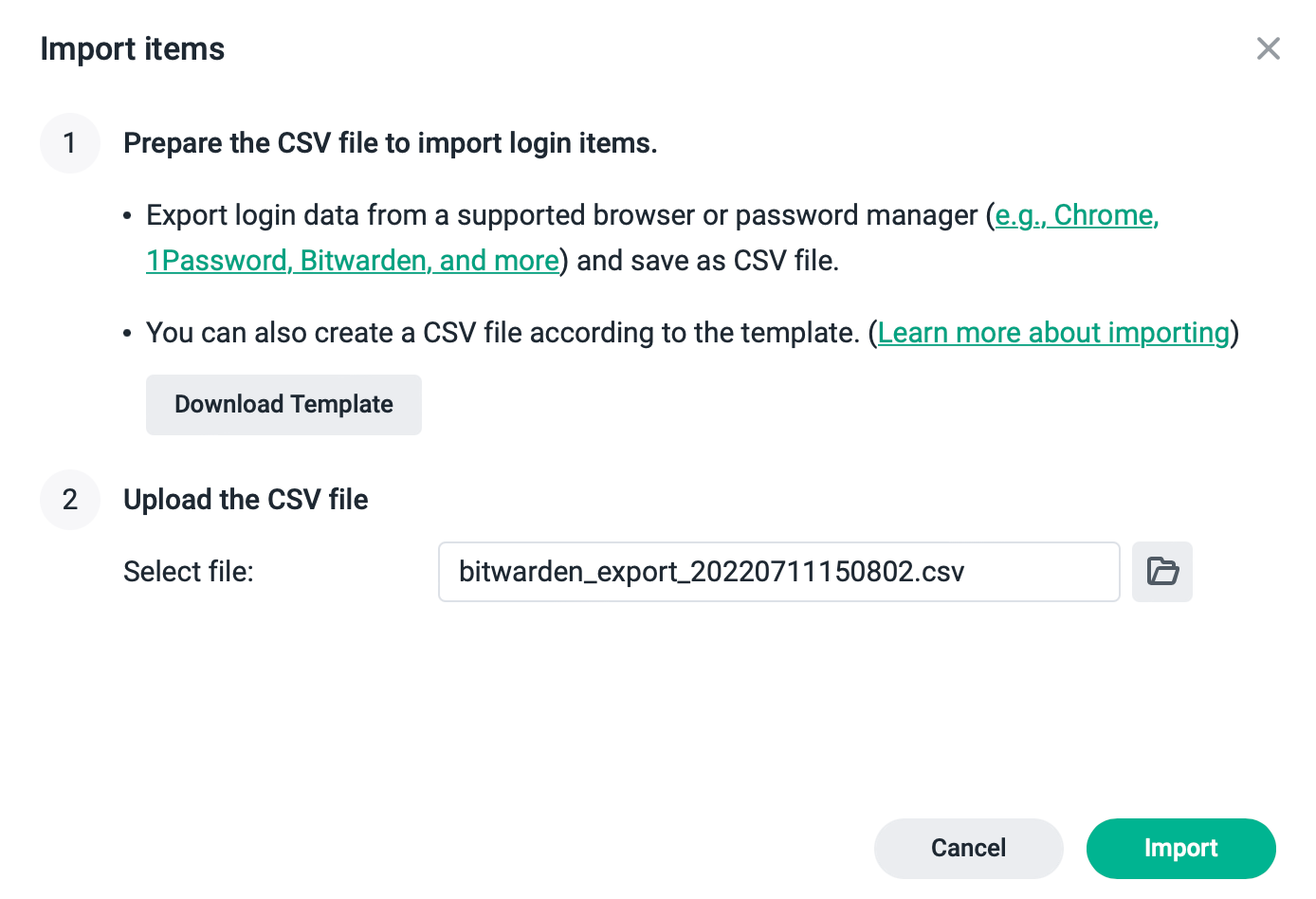The width and height of the screenshot is (1316, 899).
Task: Click the "Prepare the CSV file" heading
Action: point(390,143)
